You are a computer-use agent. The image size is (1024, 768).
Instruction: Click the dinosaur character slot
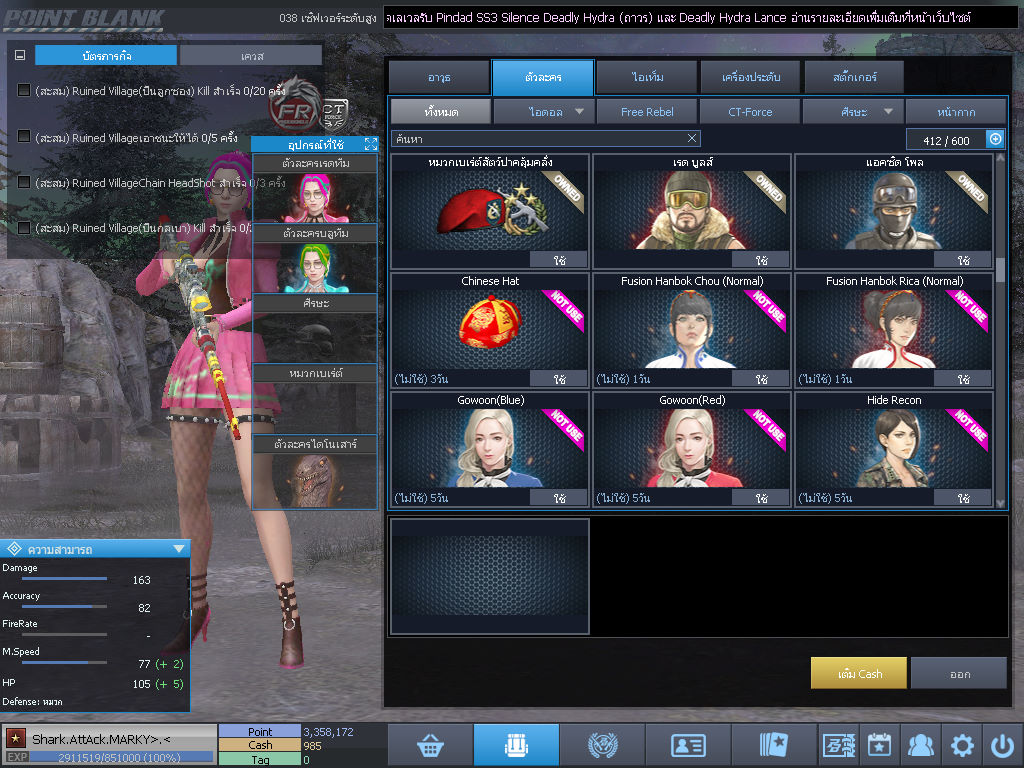click(315, 480)
